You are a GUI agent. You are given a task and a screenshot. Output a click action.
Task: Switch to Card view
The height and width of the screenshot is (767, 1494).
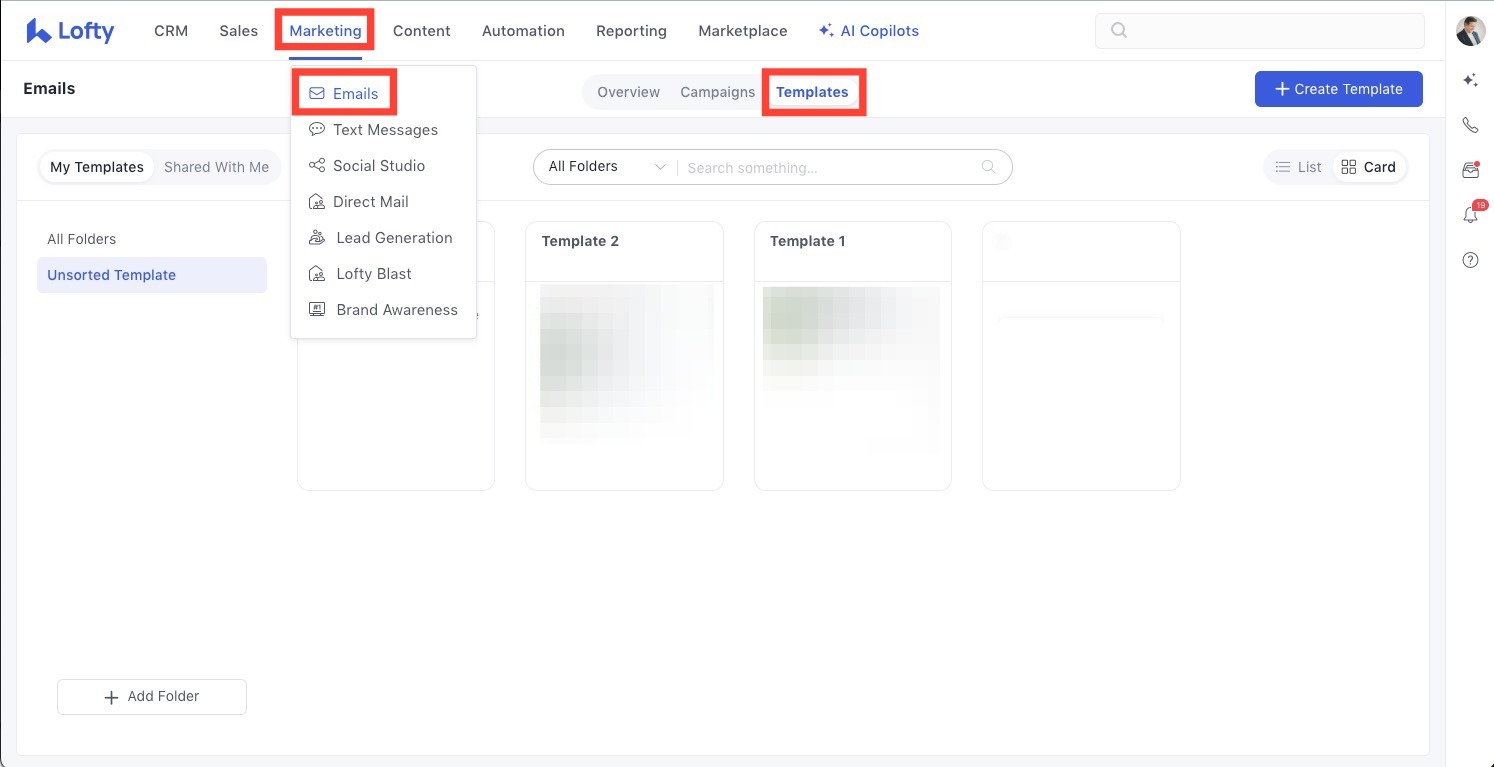tap(1368, 167)
